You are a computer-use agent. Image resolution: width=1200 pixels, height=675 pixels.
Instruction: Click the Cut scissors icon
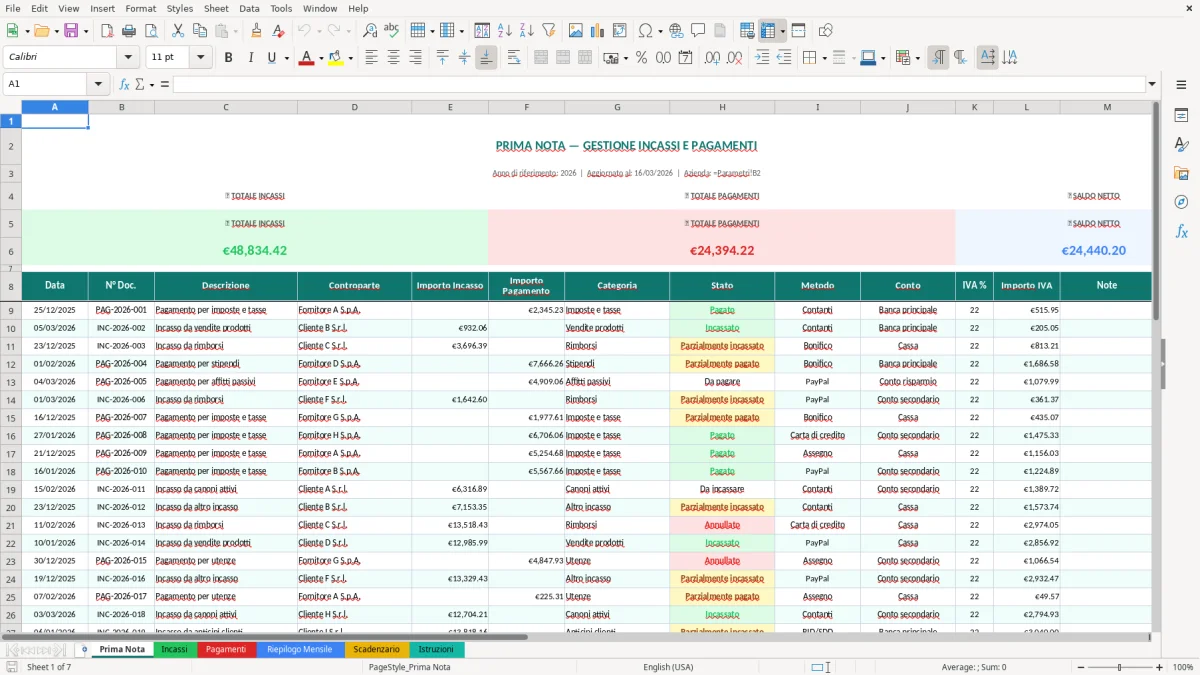click(x=177, y=31)
